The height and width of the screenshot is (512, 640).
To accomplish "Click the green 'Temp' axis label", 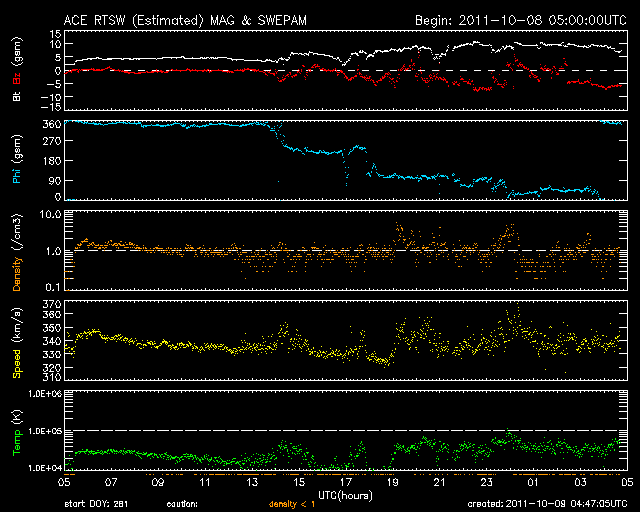I will (x=17, y=443).
